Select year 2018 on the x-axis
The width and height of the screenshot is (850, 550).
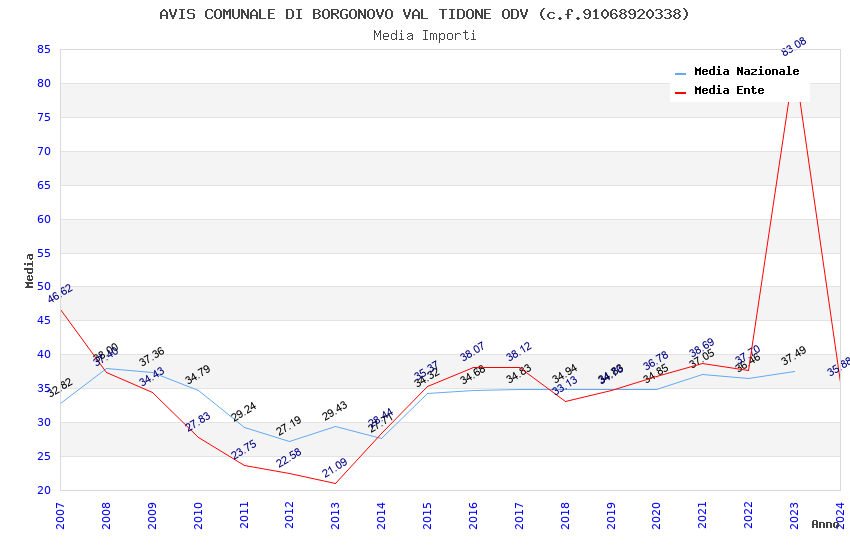[565, 515]
